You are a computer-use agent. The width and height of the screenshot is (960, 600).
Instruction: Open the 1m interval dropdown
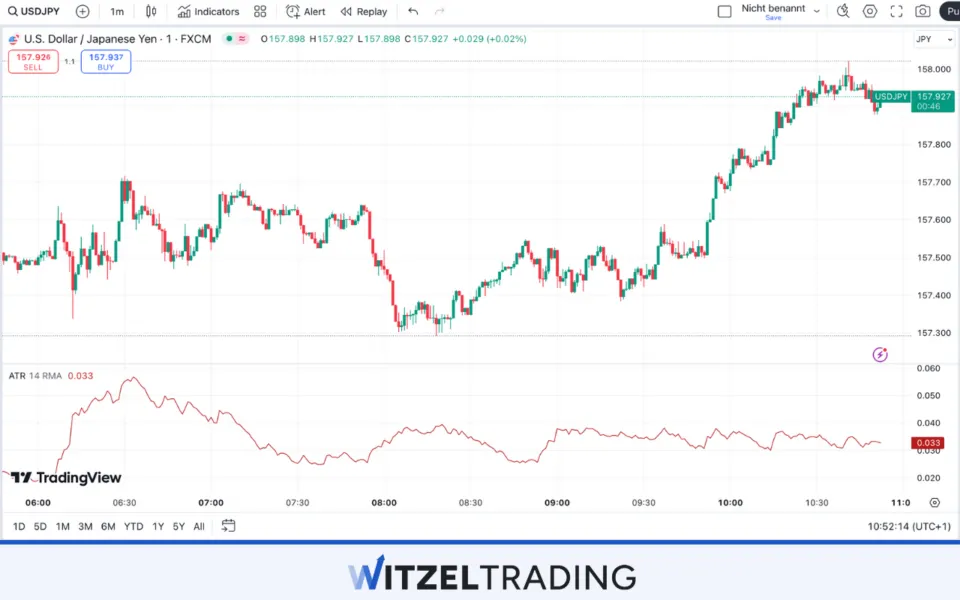tap(117, 12)
